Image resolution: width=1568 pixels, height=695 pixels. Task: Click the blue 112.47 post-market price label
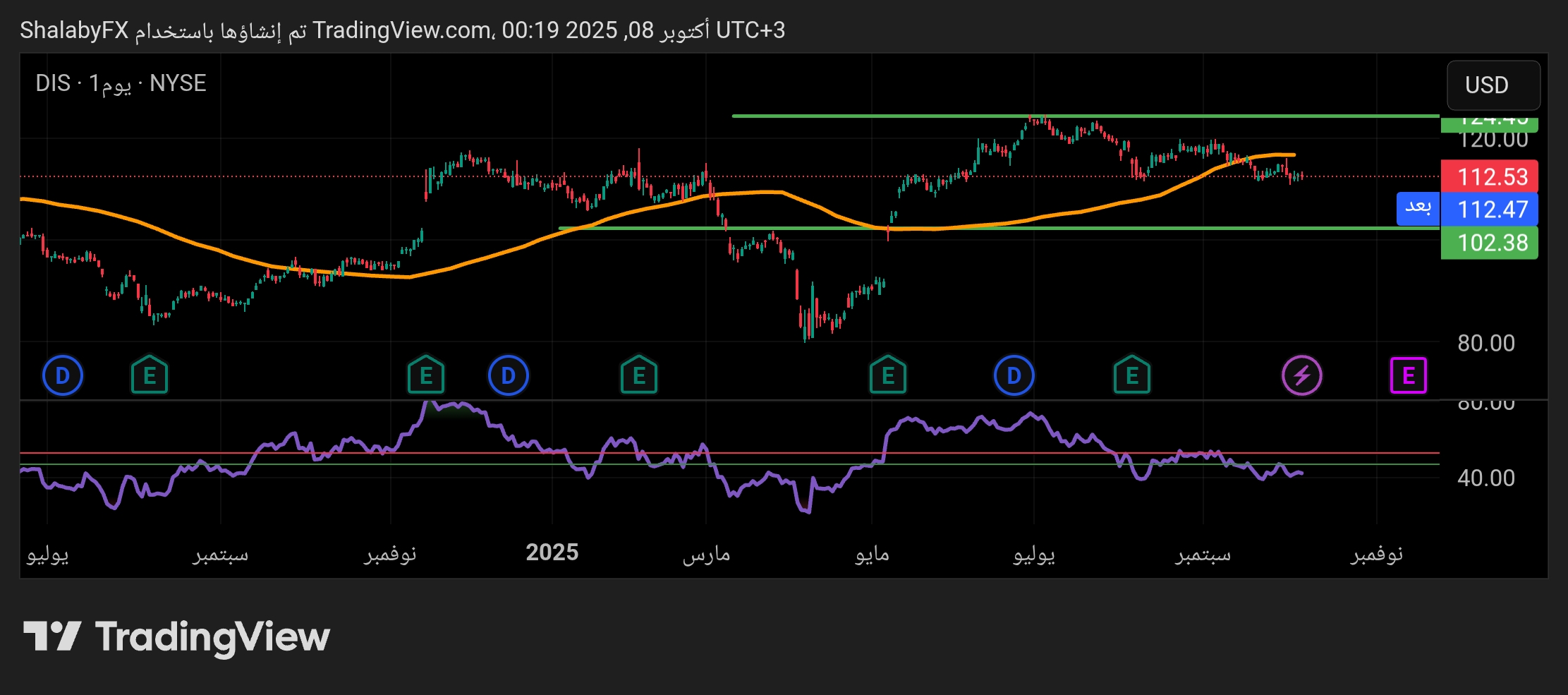pyautogui.click(x=1490, y=210)
